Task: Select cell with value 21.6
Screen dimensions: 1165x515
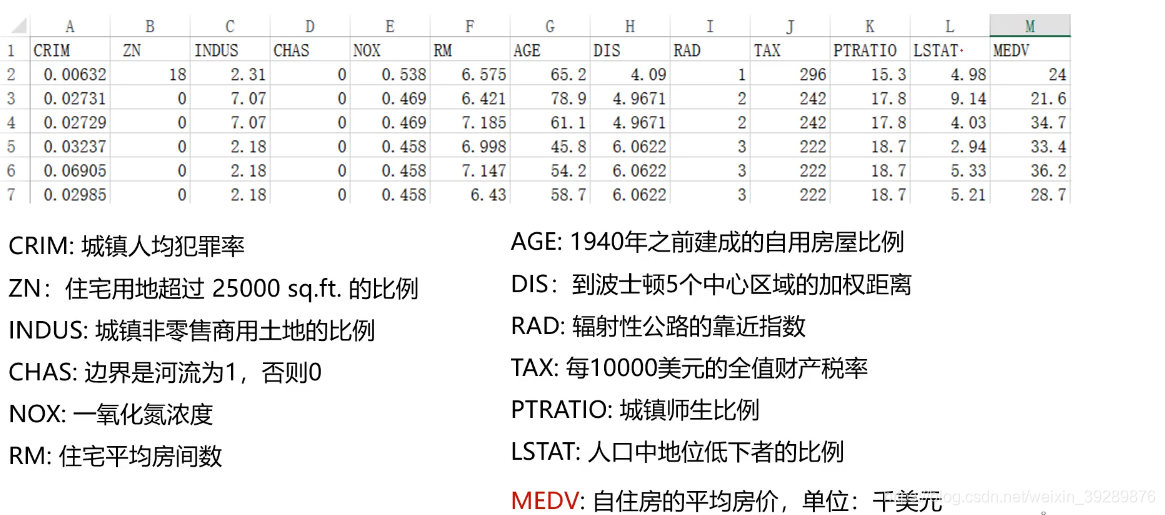Action: point(1030,99)
